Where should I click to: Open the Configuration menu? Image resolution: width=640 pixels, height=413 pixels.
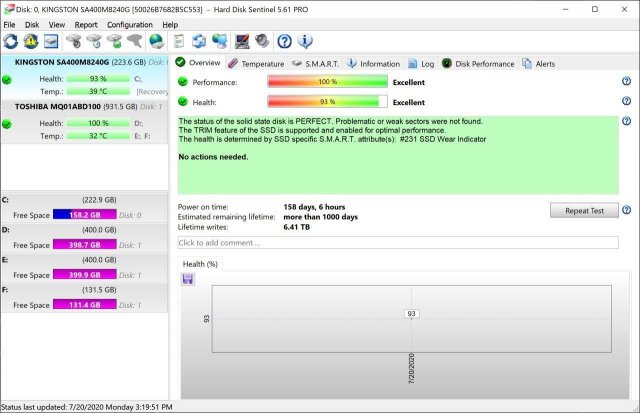point(130,24)
